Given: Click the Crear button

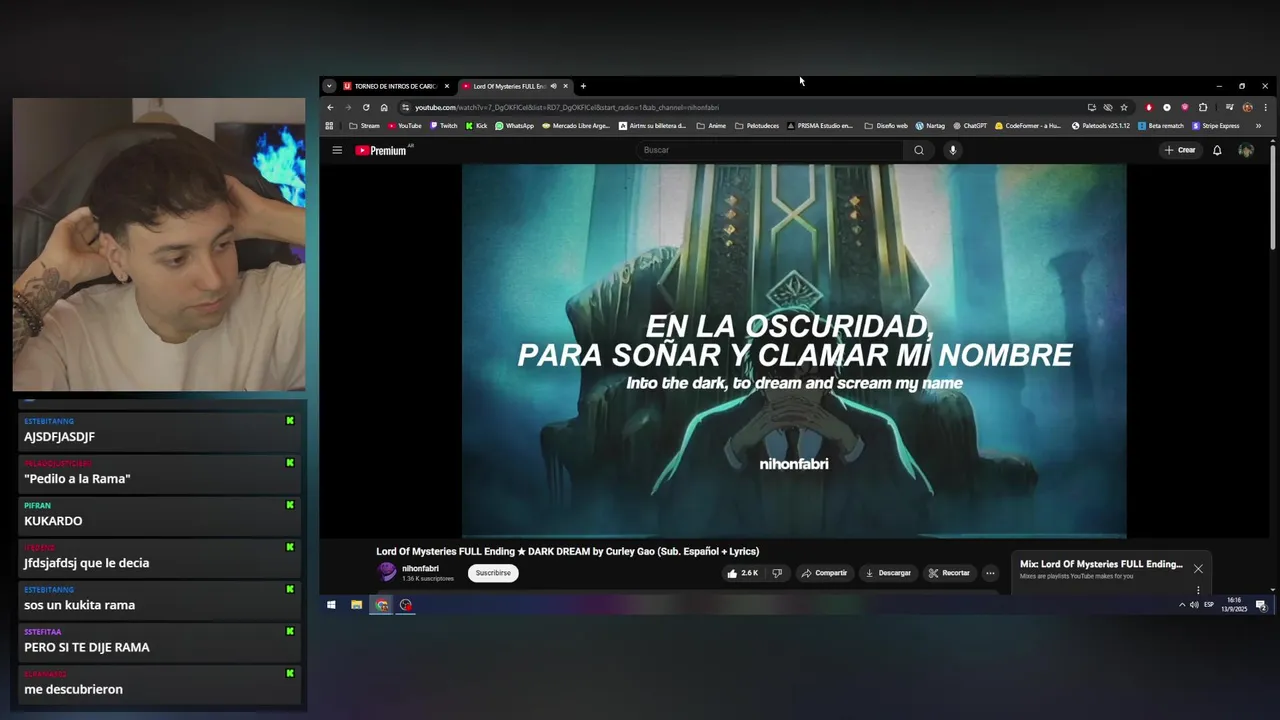Looking at the screenshot, I should click(x=1180, y=150).
